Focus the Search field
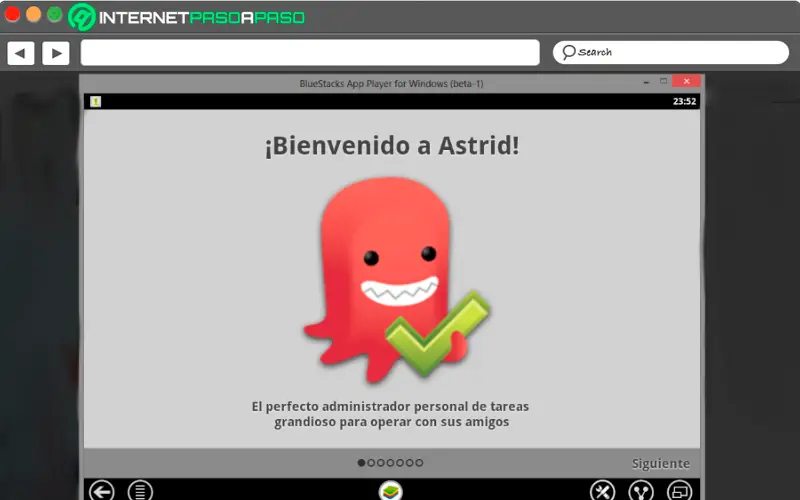Screen dimensions: 800x500 [671, 53]
